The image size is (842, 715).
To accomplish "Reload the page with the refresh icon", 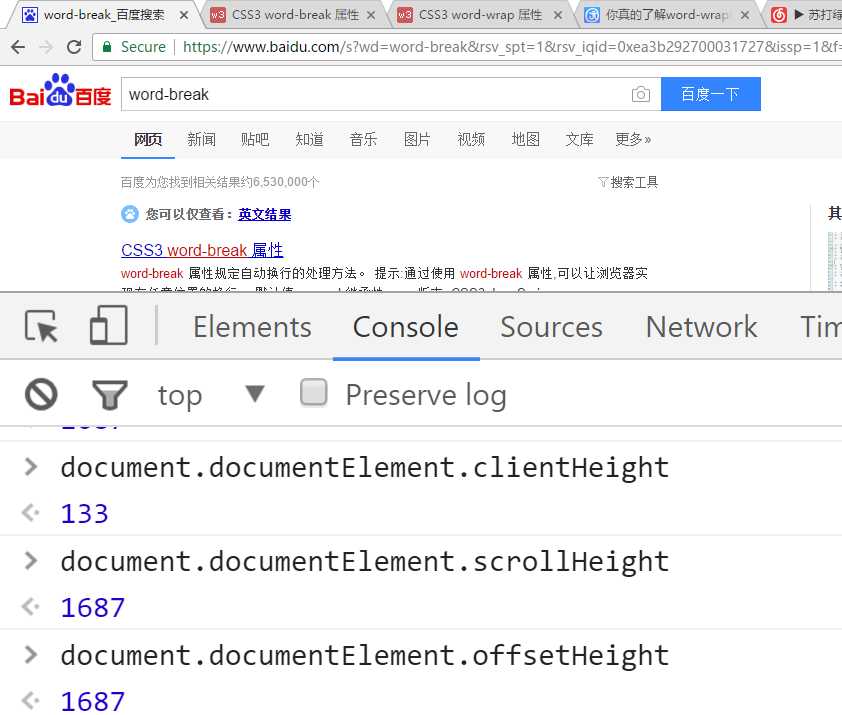I will click(74, 47).
